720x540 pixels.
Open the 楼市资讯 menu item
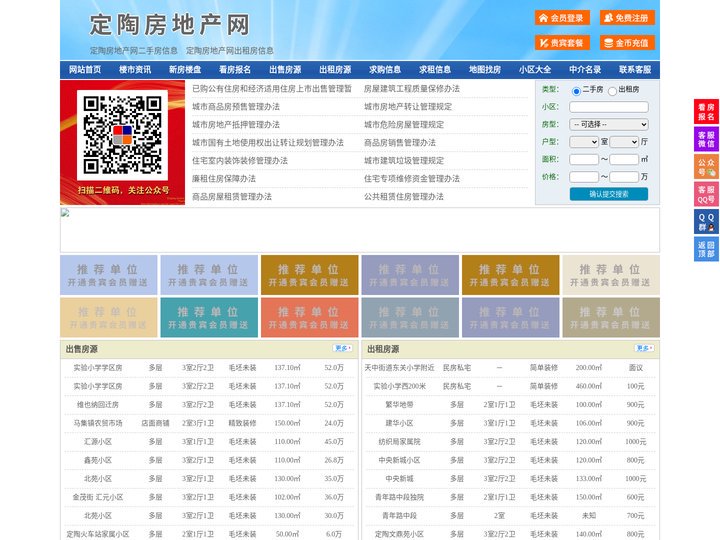(x=135, y=70)
